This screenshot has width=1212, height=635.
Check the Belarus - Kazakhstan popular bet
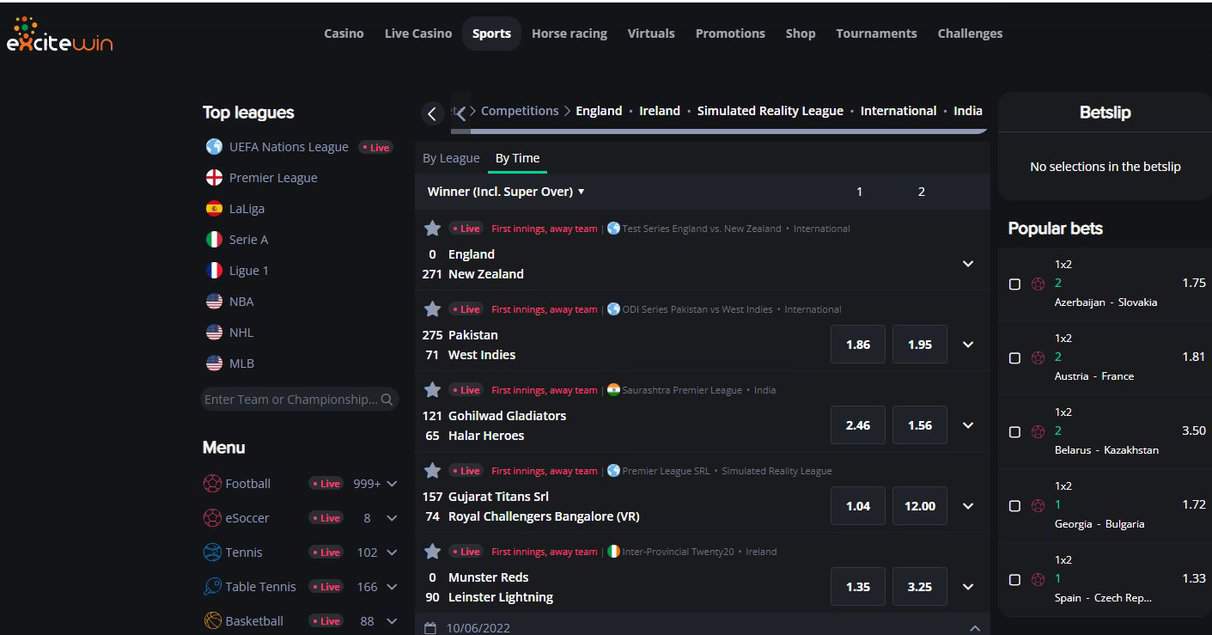pyautogui.click(x=1015, y=432)
